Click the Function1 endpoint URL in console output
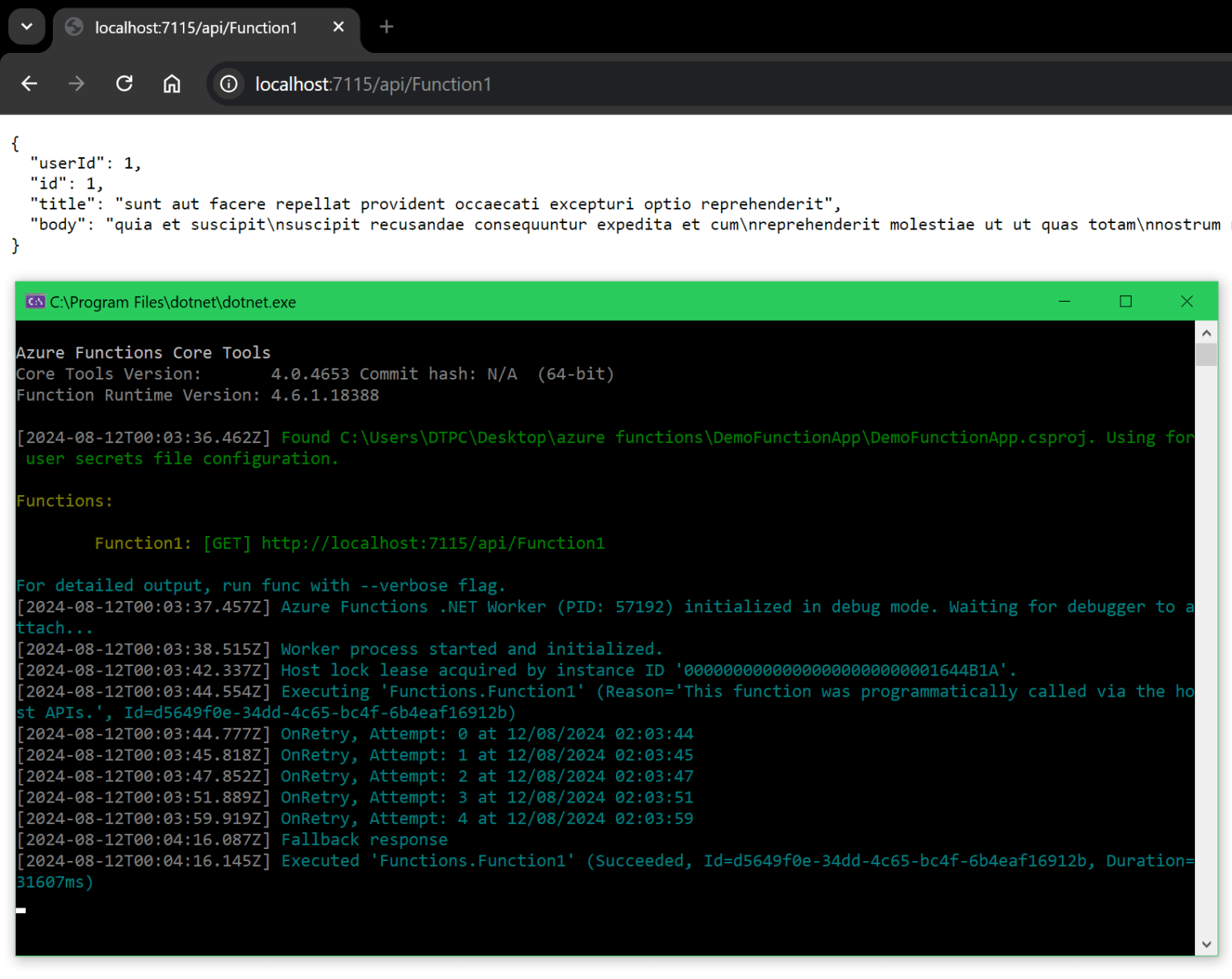Image resolution: width=1232 pixels, height=979 pixels. [x=432, y=542]
